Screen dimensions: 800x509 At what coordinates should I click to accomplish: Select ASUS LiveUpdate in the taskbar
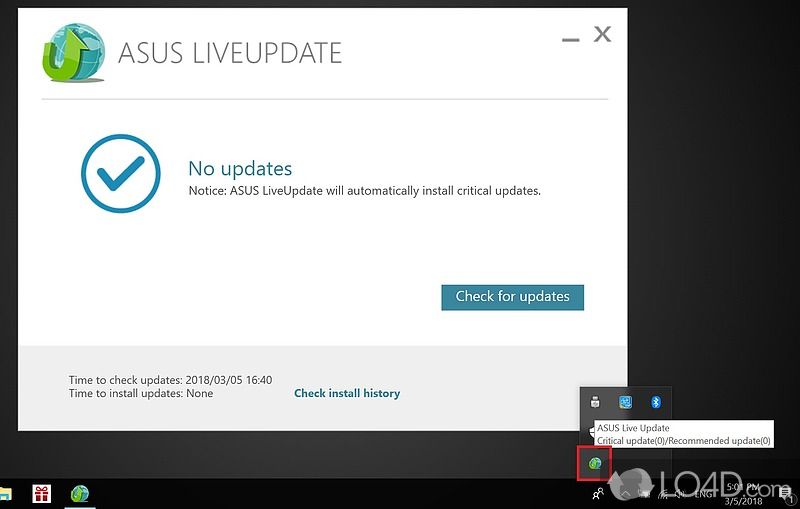coord(80,494)
